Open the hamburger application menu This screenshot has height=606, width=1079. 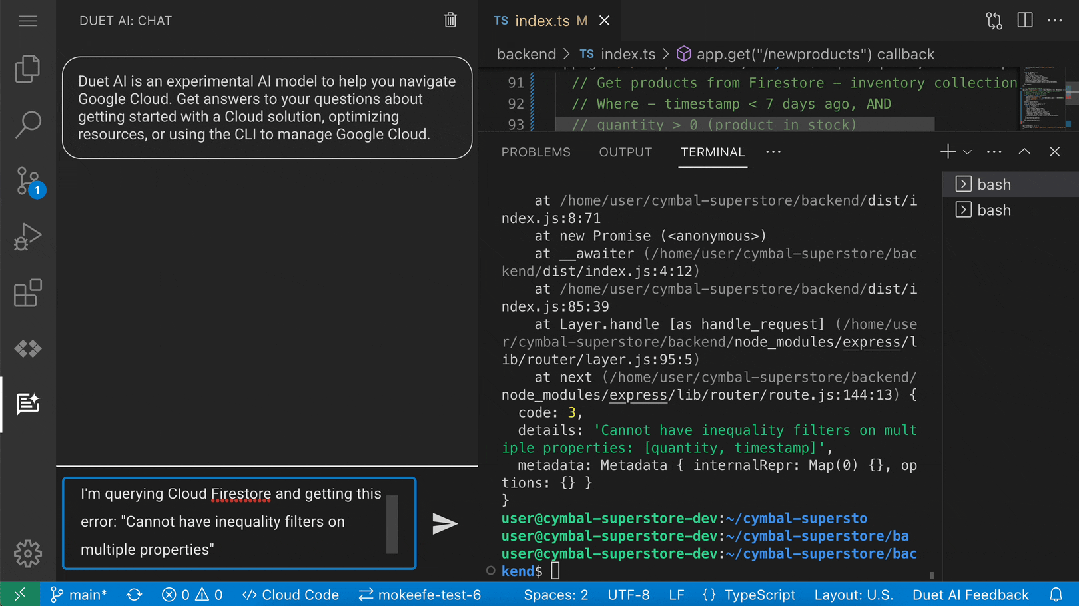pyautogui.click(x=28, y=21)
